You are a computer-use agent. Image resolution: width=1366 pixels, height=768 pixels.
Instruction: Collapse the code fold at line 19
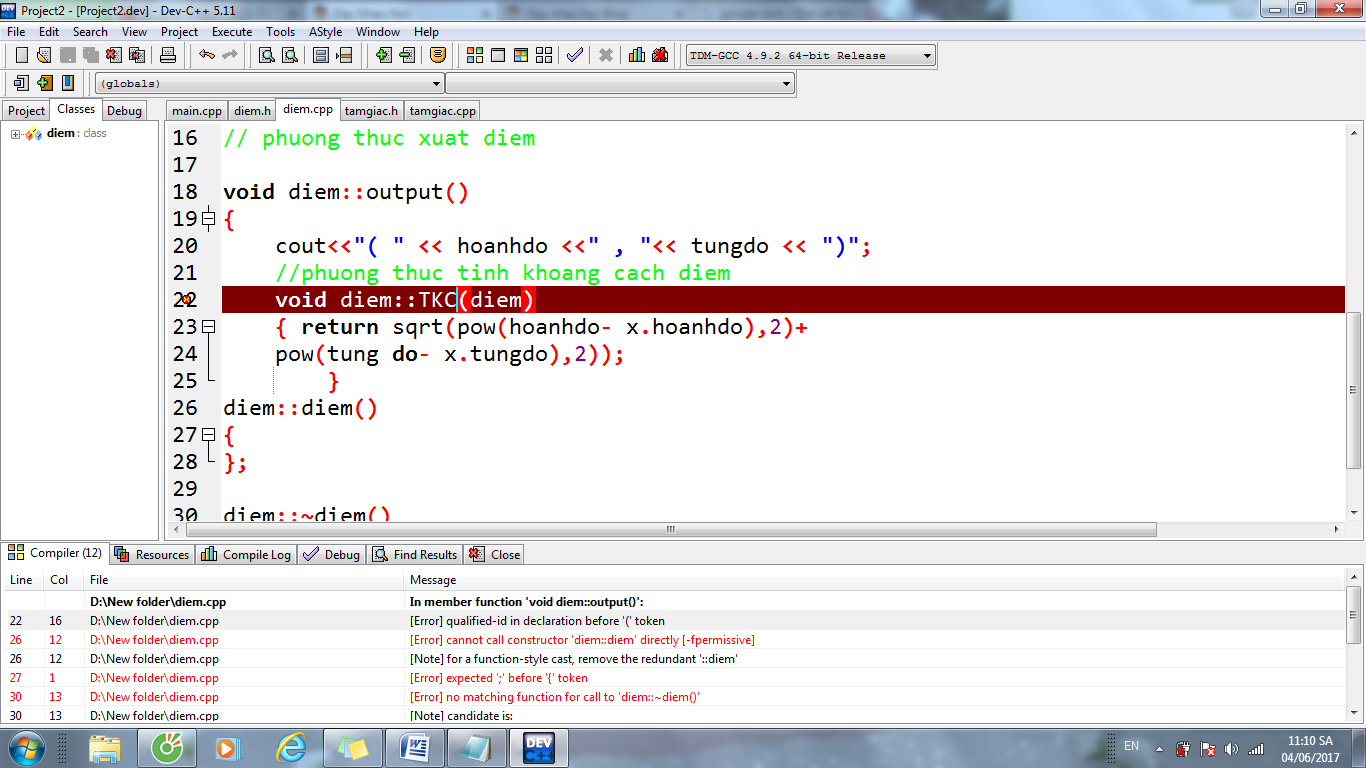(208, 219)
